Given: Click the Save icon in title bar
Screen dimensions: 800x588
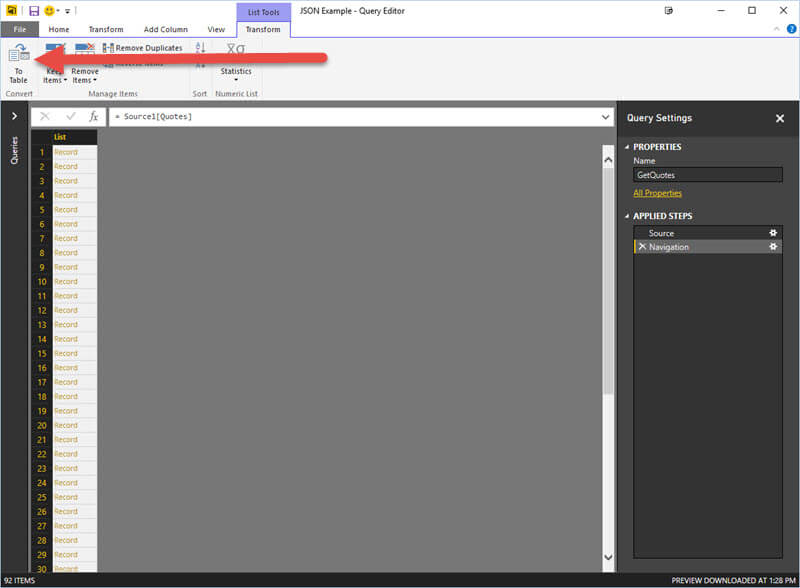Looking at the screenshot, I should 33,10.
